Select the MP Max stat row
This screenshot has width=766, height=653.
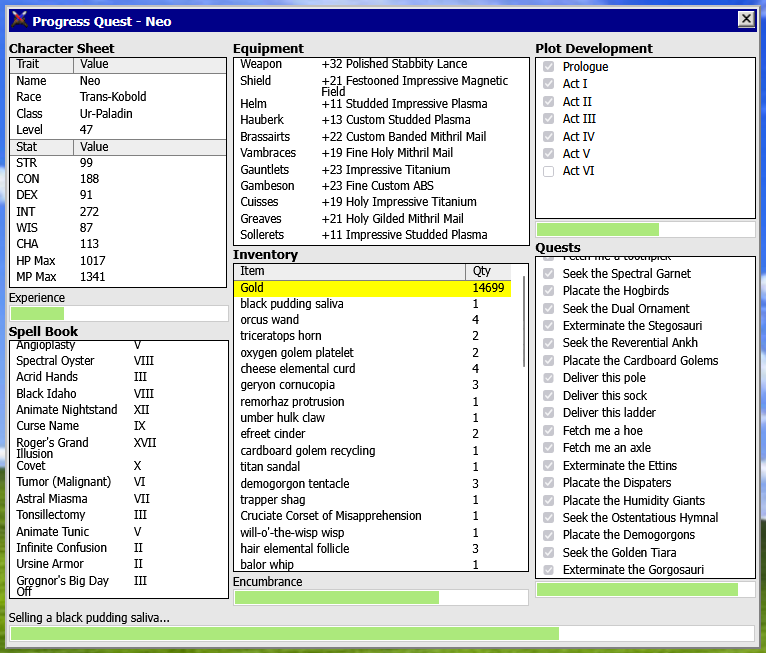118,277
